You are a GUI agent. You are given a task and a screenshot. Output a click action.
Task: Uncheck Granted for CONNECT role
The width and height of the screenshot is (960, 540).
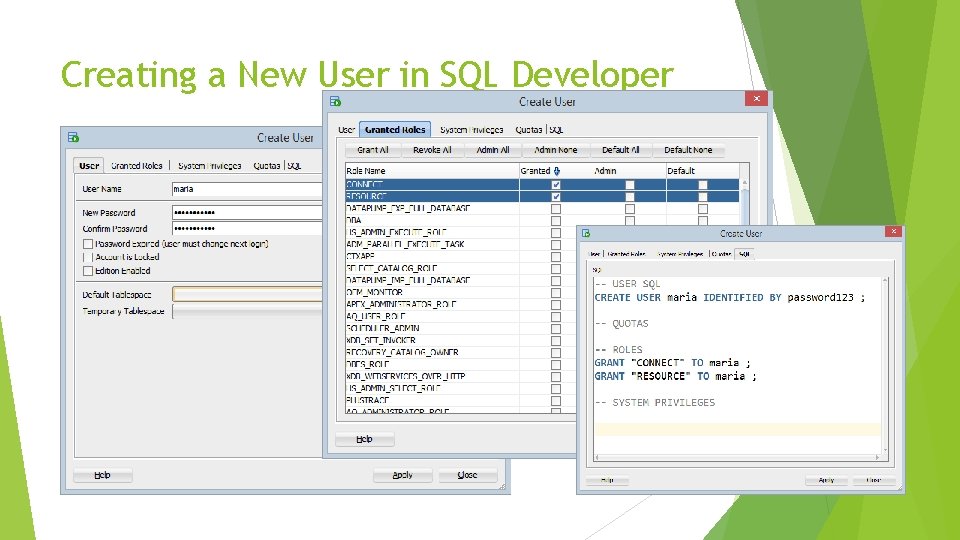(555, 184)
